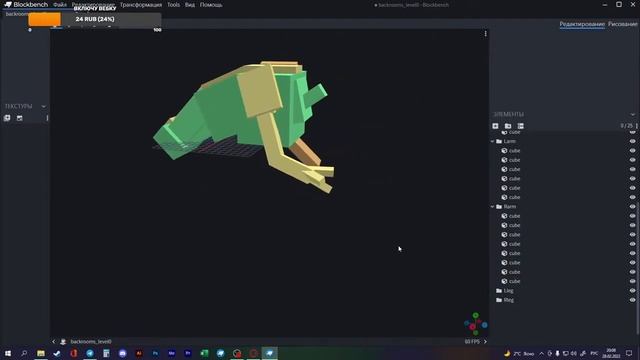Collapse the ЭЛЕМЕНТЫ panel
The image size is (640, 360).
click(x=633, y=114)
